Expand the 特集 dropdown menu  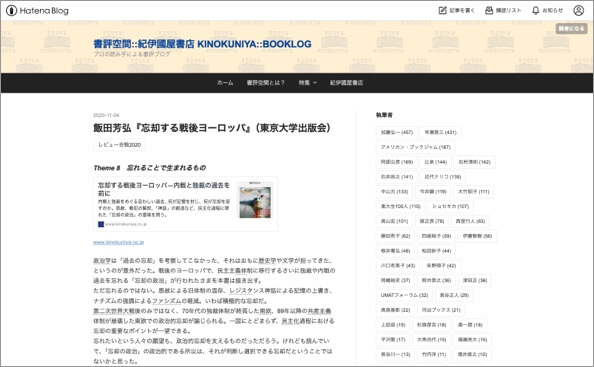(x=307, y=83)
